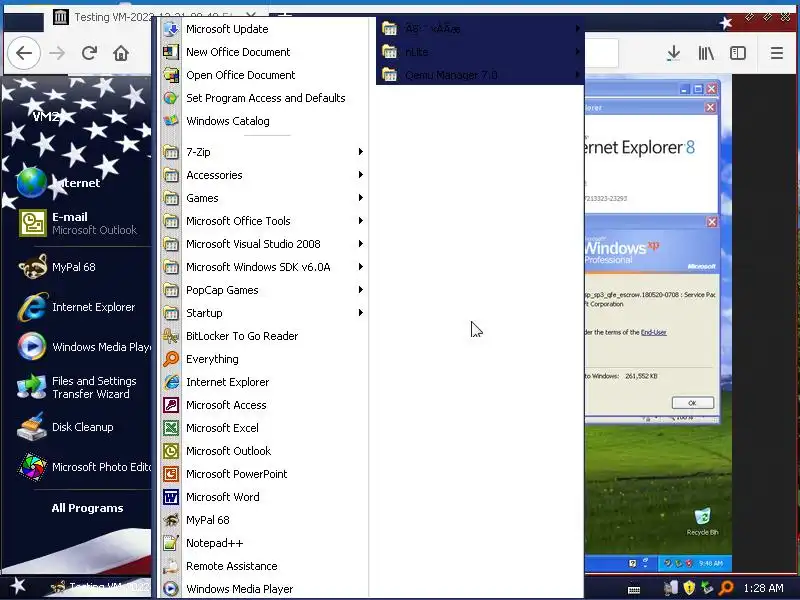Open Remote Assistance
800x600 pixels.
263,566
